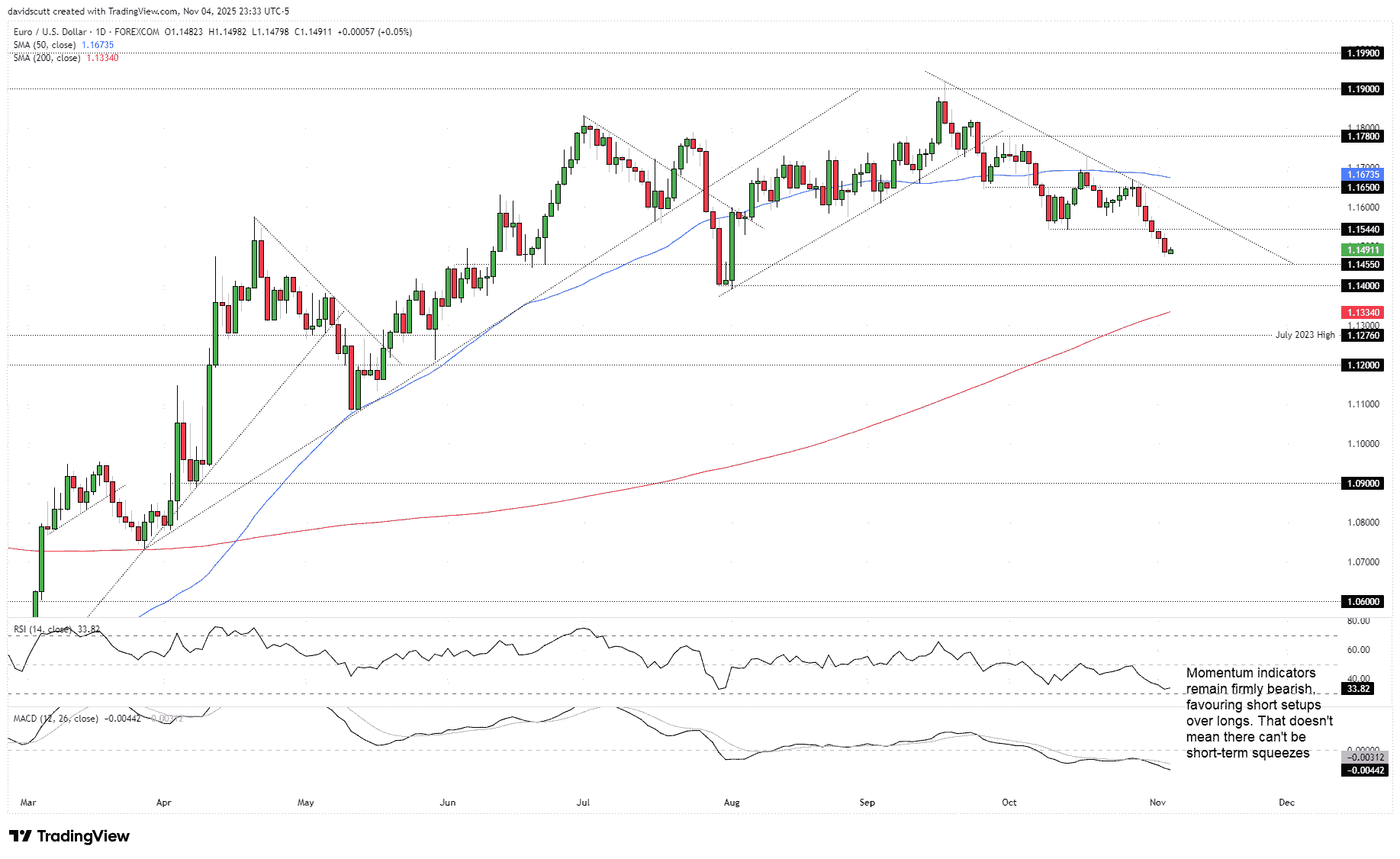Click the red SMA 200 price marker 1.13340
This screenshot has height=859, width=1400.
tap(1363, 312)
